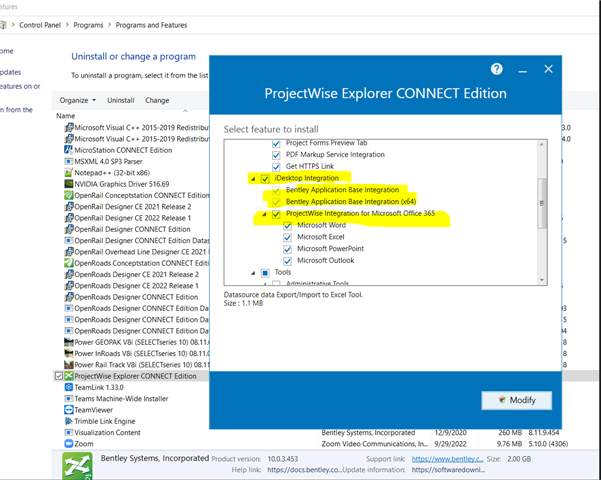Open breadcrumb arrow after Control Panel
The width and height of the screenshot is (601, 480).
pos(67,25)
